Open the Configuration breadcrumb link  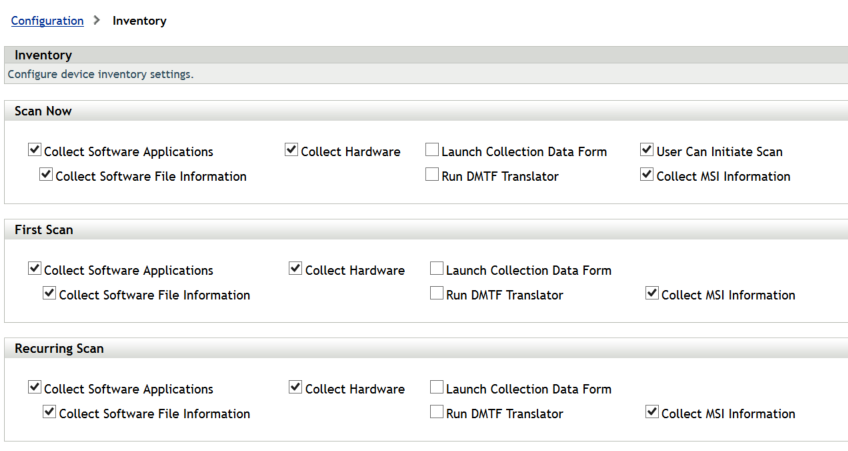point(47,20)
